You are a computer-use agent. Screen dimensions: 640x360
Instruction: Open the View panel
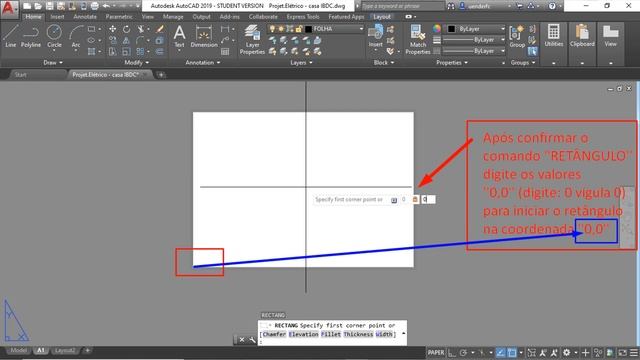(x=611, y=36)
